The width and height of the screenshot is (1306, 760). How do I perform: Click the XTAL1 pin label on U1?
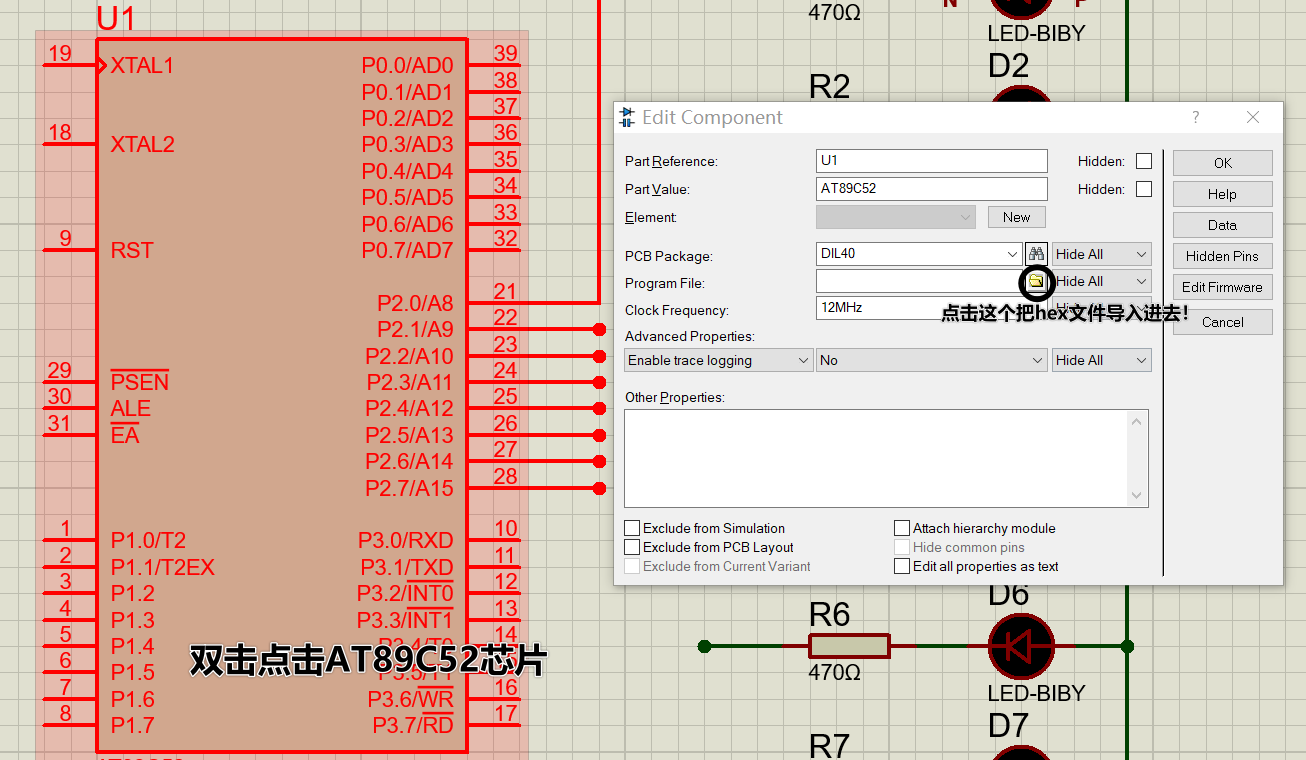142,66
